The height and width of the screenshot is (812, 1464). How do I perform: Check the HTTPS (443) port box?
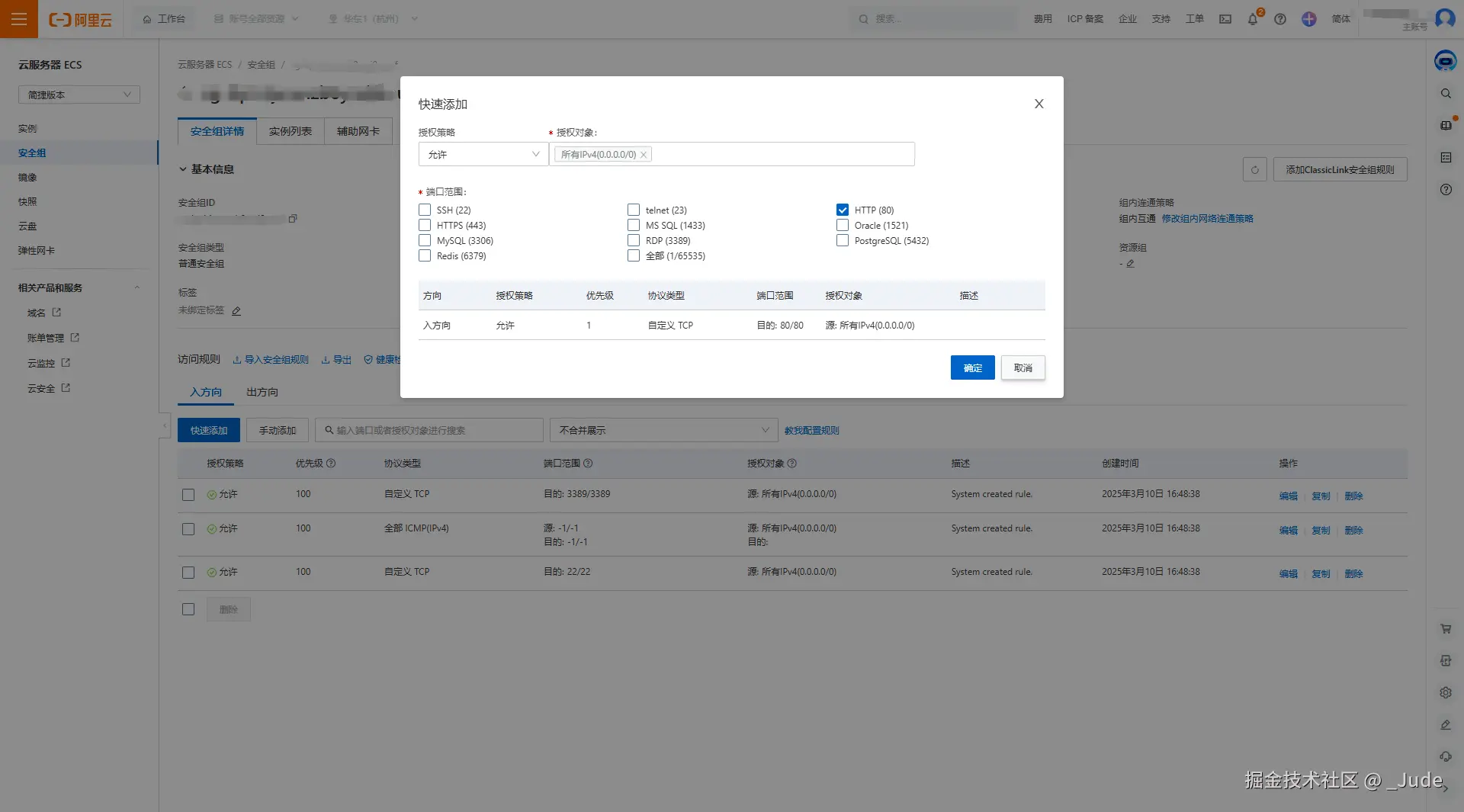[x=425, y=225]
